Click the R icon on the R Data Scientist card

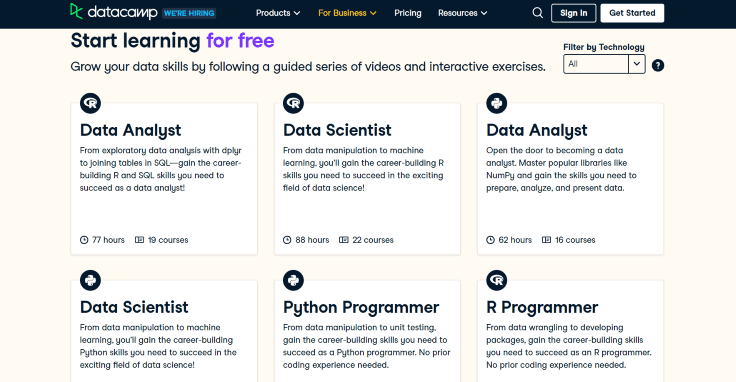293,103
